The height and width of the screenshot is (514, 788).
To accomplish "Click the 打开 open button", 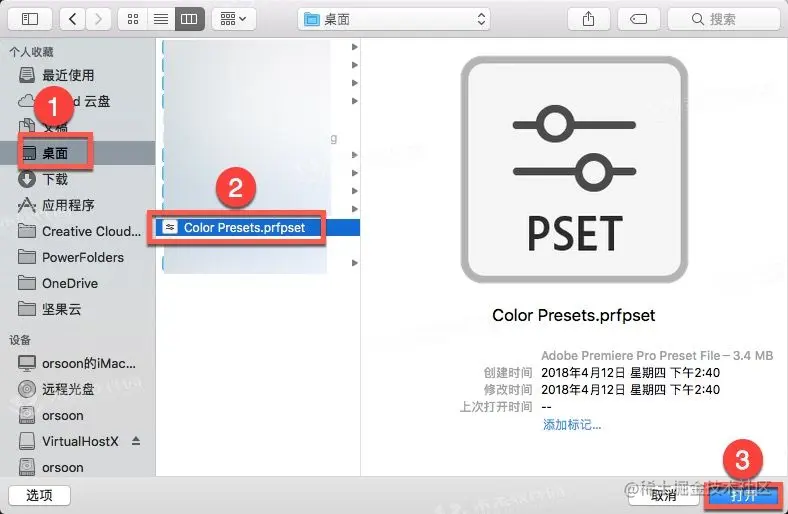I will (743, 495).
